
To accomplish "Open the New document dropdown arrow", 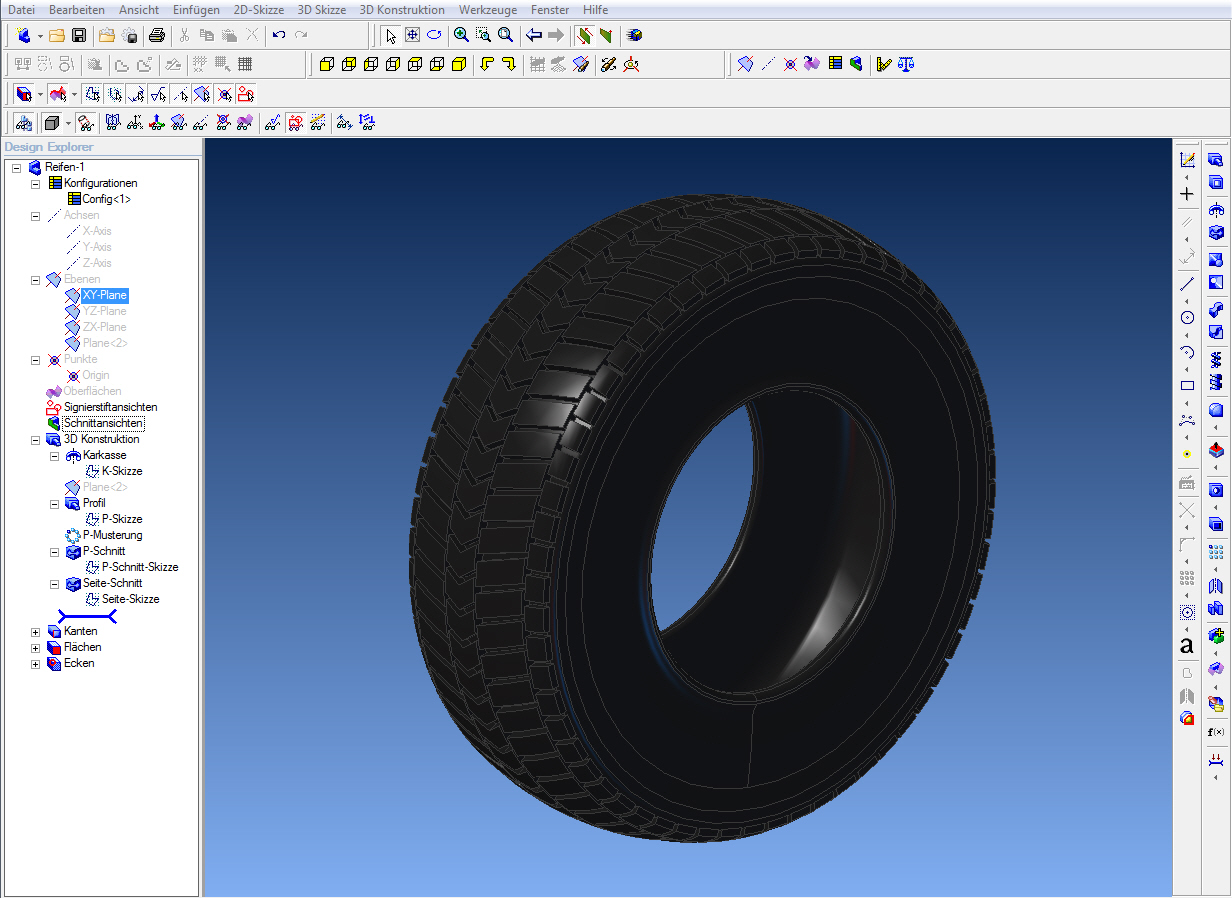I will [x=40, y=36].
